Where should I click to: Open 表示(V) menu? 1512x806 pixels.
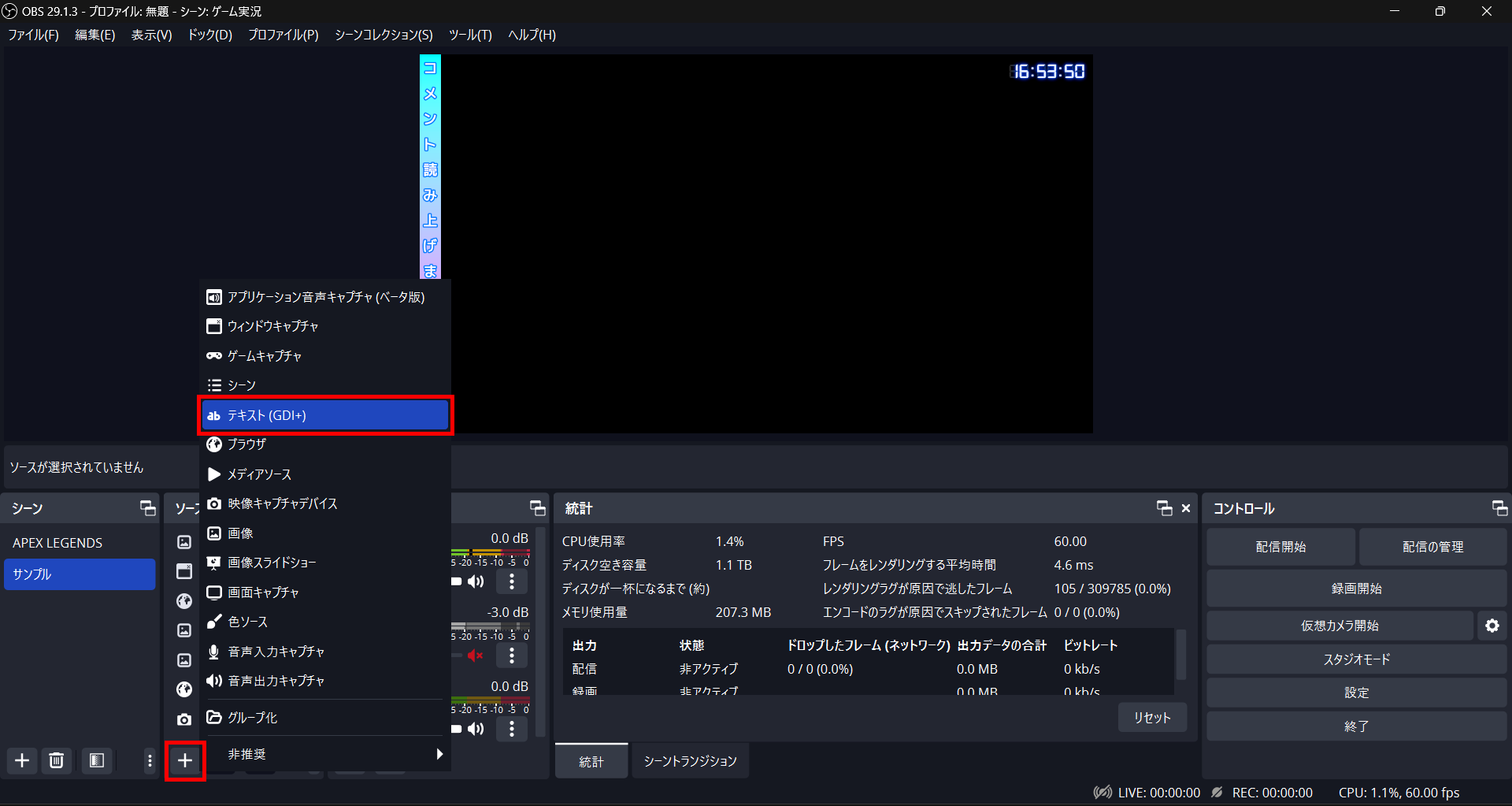[151, 35]
